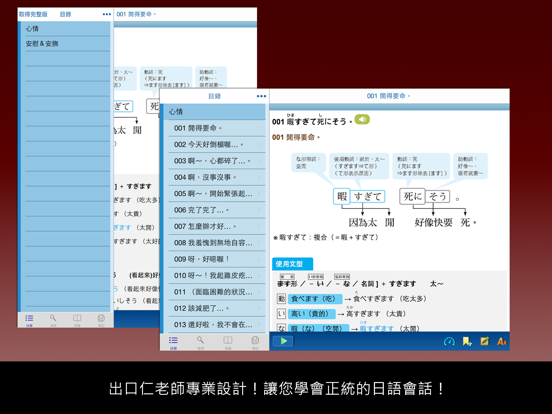552x414 pixels.
Task: Start playback with the green play button
Action: click(x=283, y=341)
